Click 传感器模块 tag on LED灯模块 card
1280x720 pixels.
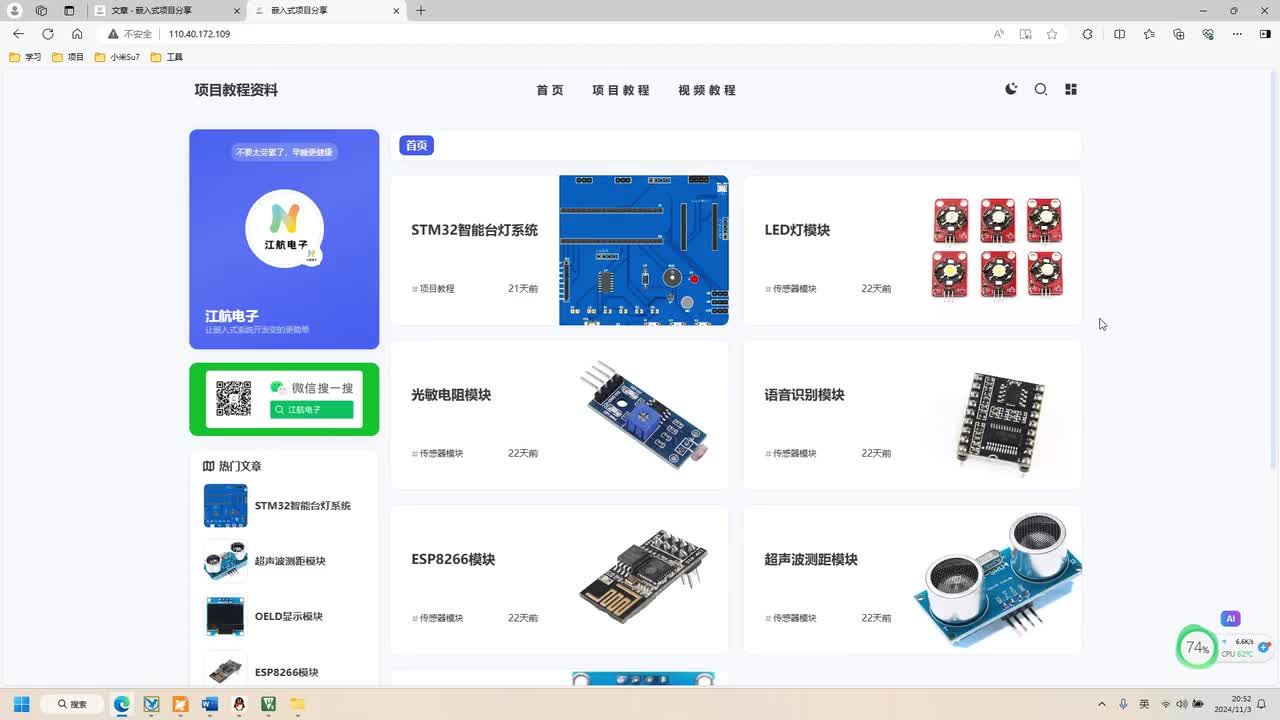790,289
